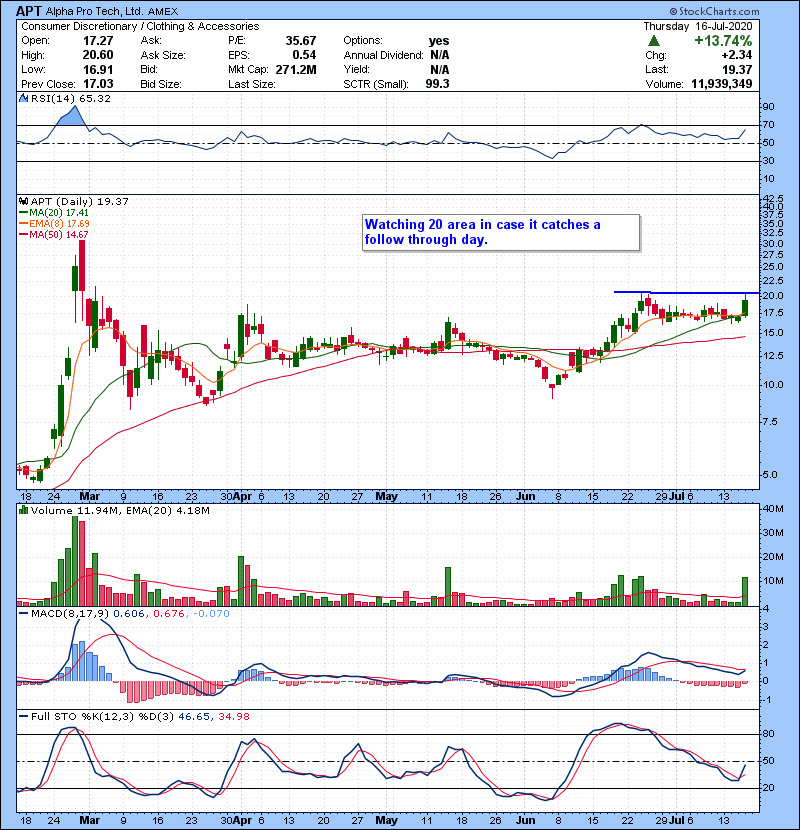Click the Last price 19.37 value
This screenshot has height=830, width=800.
coord(736,69)
